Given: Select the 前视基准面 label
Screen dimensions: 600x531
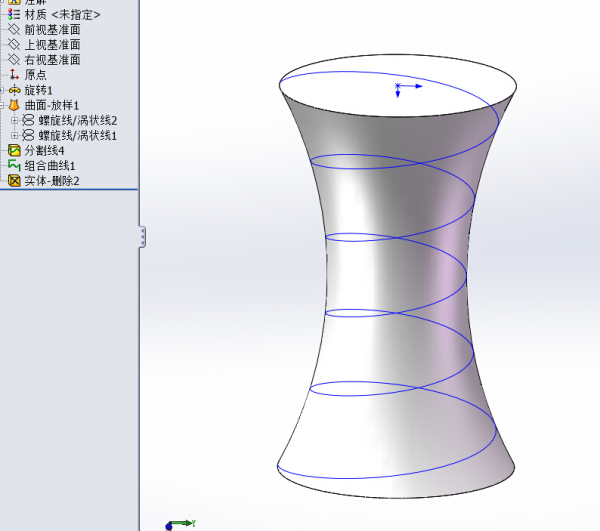Looking at the screenshot, I should [x=52, y=29].
